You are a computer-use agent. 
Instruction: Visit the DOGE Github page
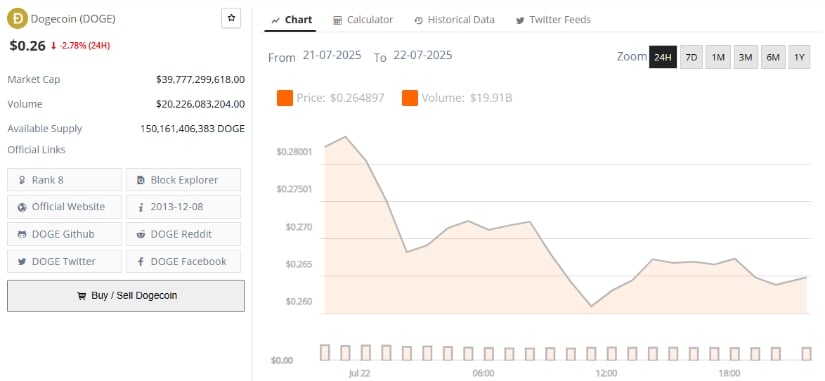point(65,234)
